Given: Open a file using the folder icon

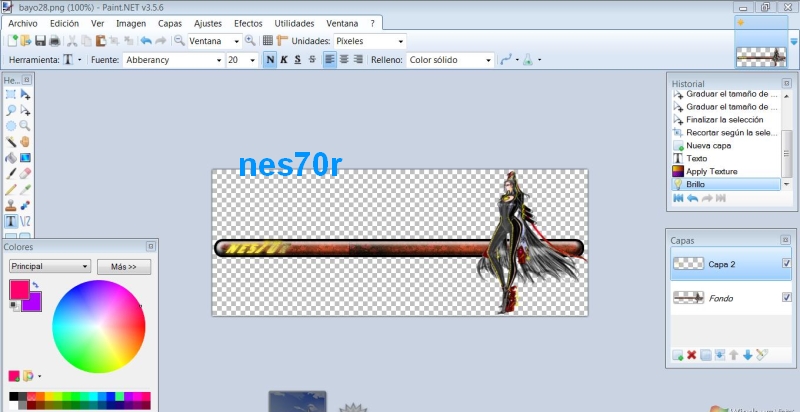Looking at the screenshot, I should point(26,41).
